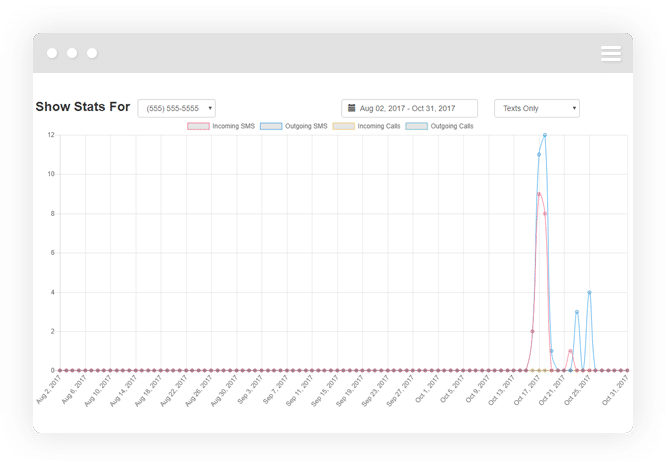The image size is (666, 466).
Task: Click the Show Stats For heading
Action: (x=83, y=107)
